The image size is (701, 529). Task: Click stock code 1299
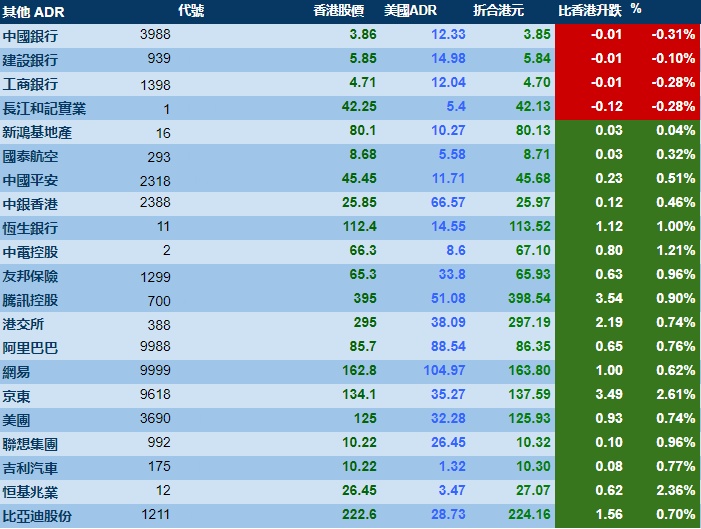pos(155,277)
